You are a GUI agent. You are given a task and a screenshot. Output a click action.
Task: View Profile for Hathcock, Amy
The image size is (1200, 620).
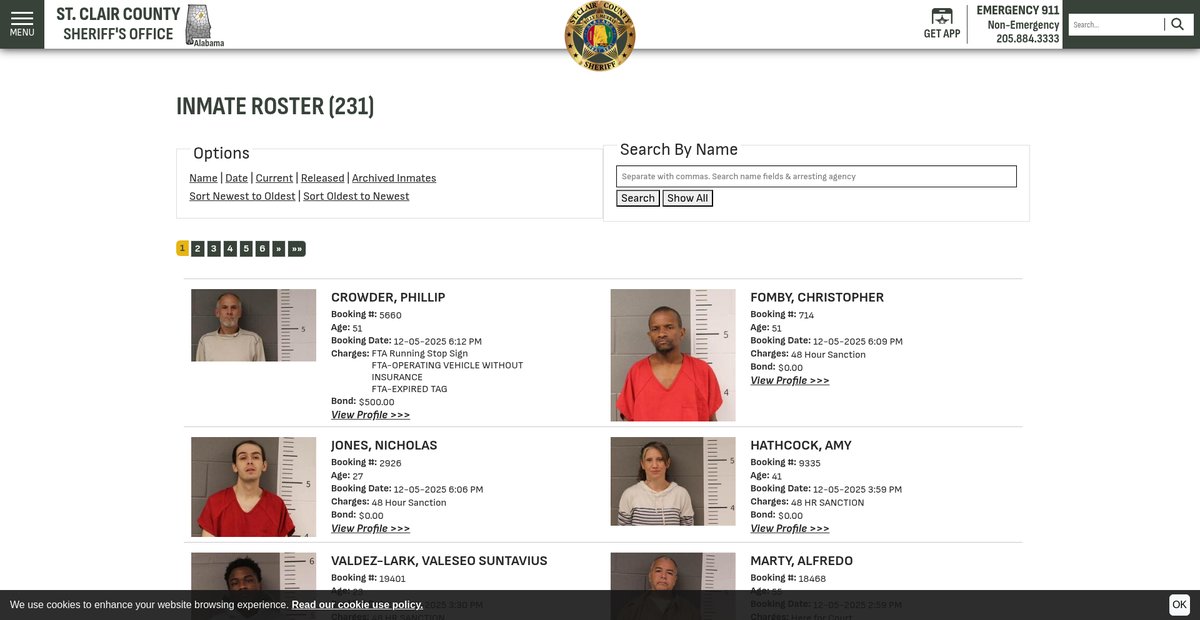click(x=790, y=528)
